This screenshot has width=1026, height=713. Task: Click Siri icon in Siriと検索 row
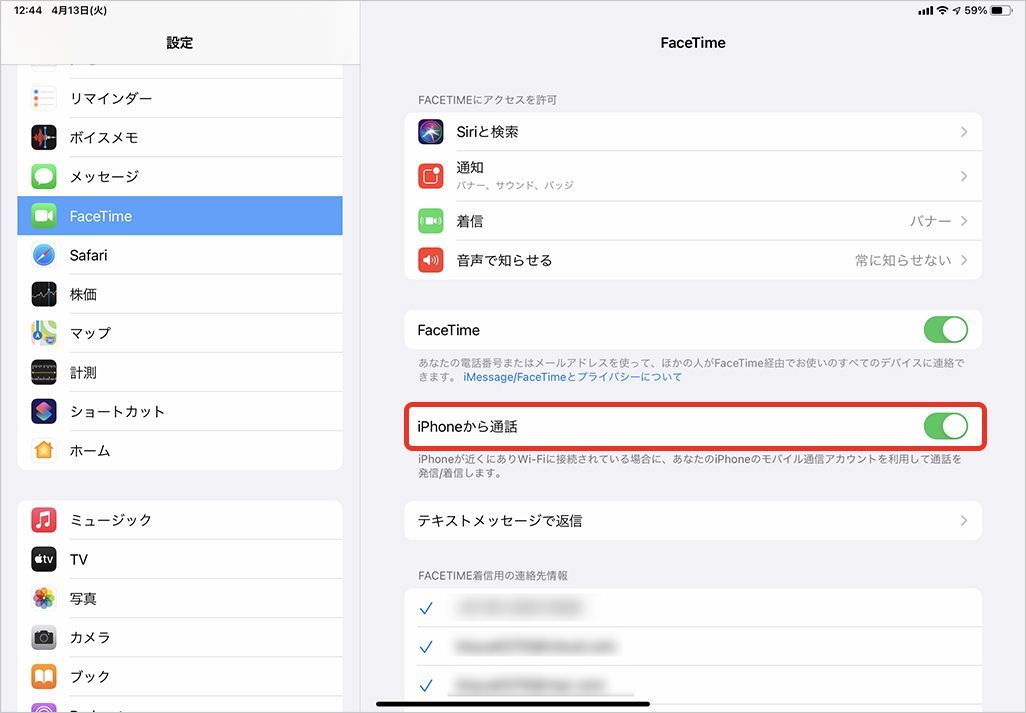[x=431, y=132]
